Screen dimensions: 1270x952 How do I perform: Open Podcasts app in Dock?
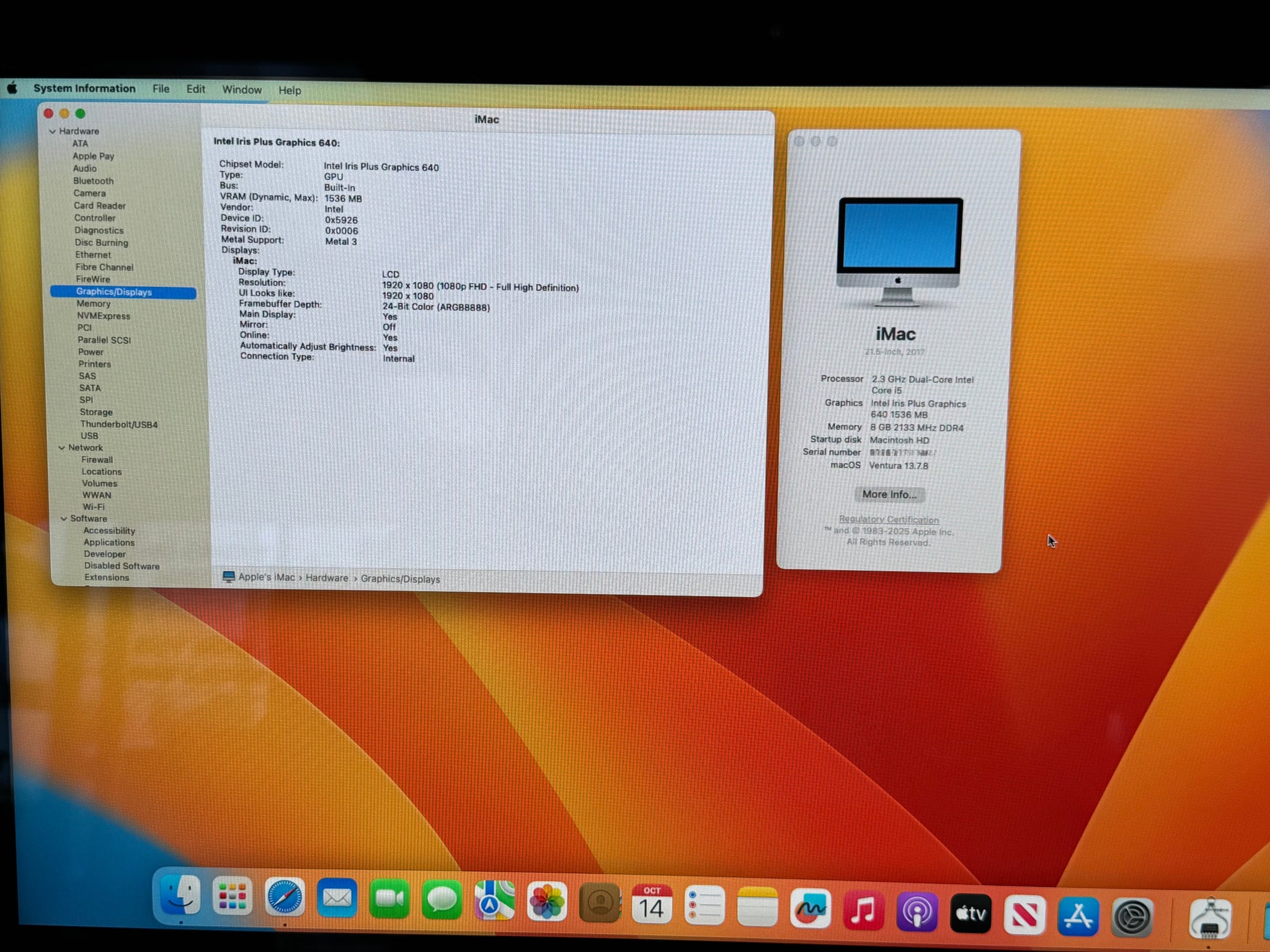click(x=917, y=912)
